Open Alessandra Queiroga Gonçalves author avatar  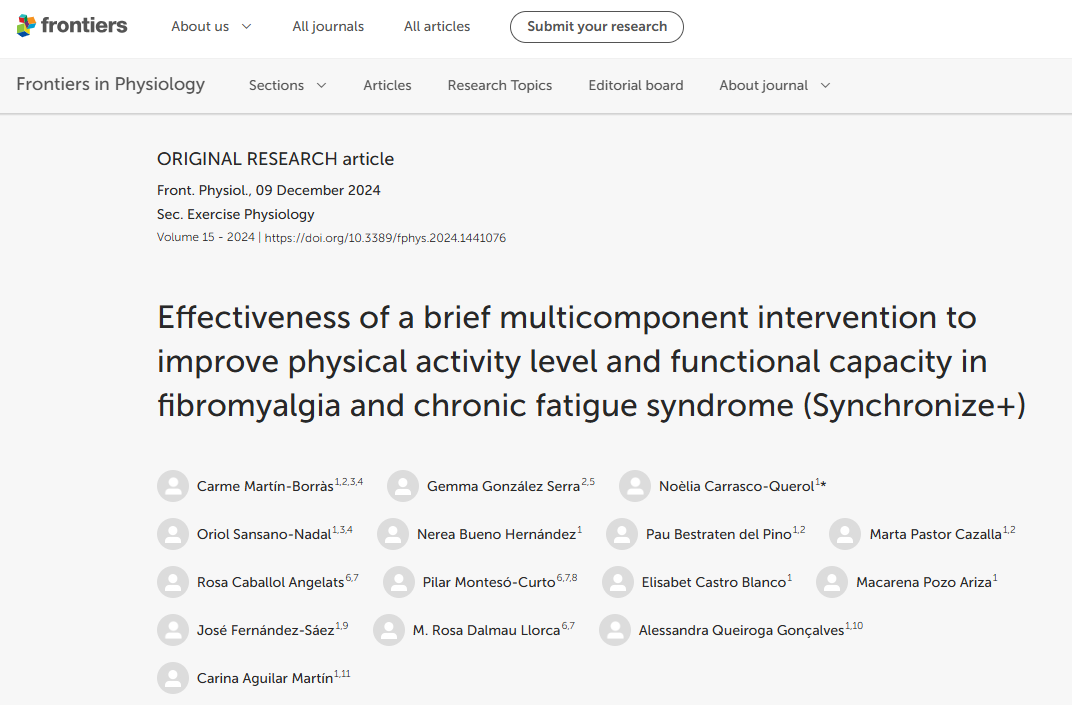click(615, 630)
